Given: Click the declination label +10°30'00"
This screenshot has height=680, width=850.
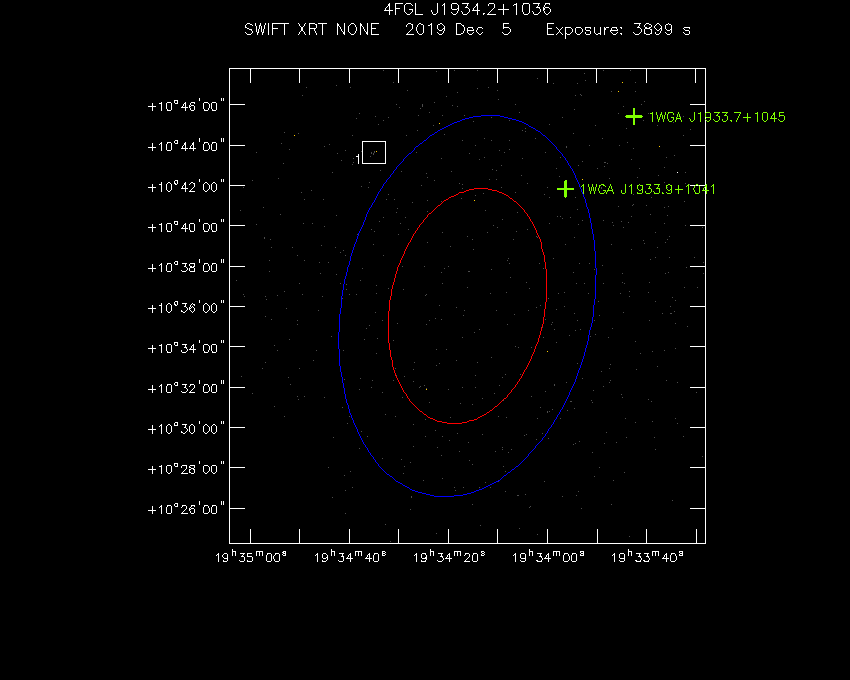Looking at the screenshot, I should pos(186,429).
